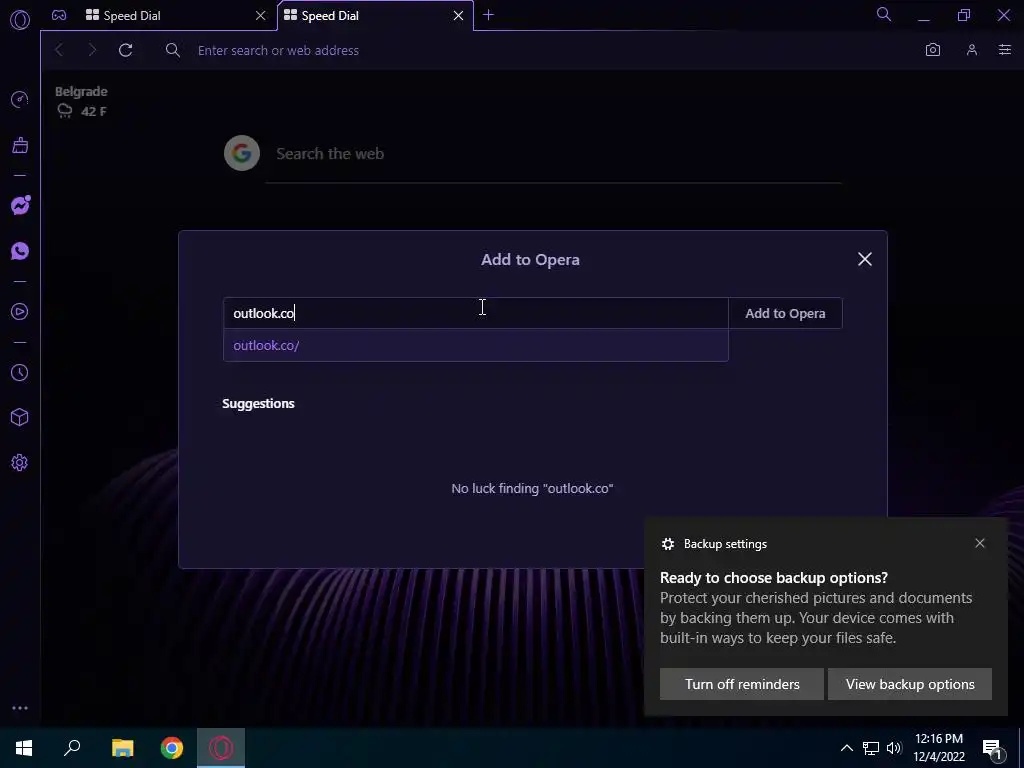
Task: Open History clock icon in sidebar
Action: point(20,372)
